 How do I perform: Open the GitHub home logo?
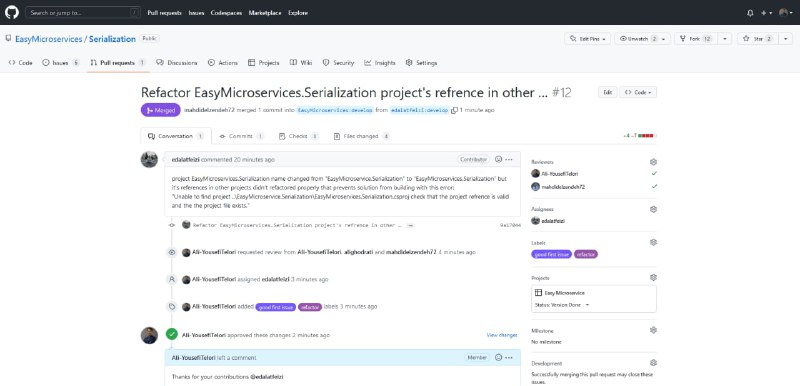[x=12, y=12]
